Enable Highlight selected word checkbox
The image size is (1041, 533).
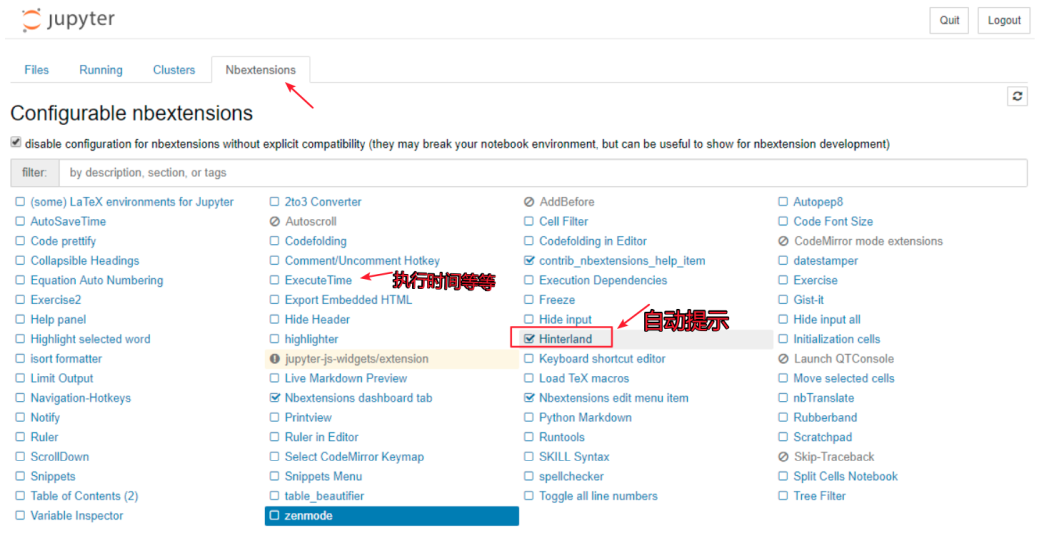[20, 339]
